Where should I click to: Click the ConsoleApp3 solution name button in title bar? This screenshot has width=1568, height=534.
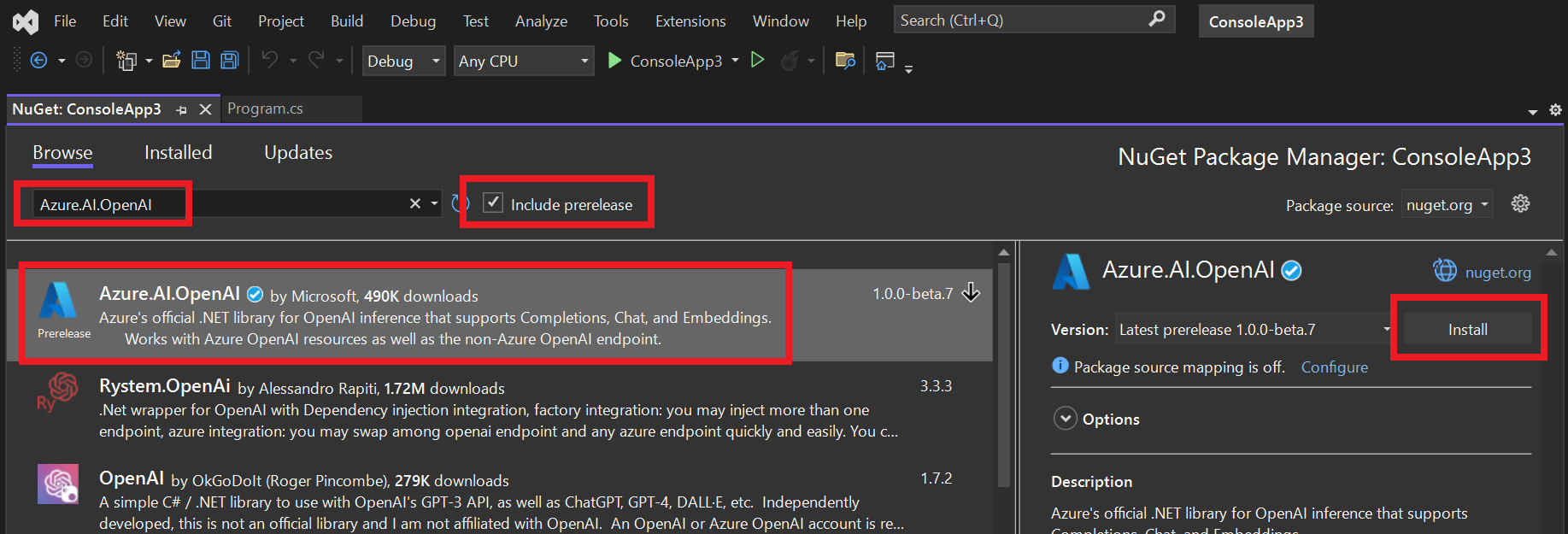click(x=1256, y=21)
